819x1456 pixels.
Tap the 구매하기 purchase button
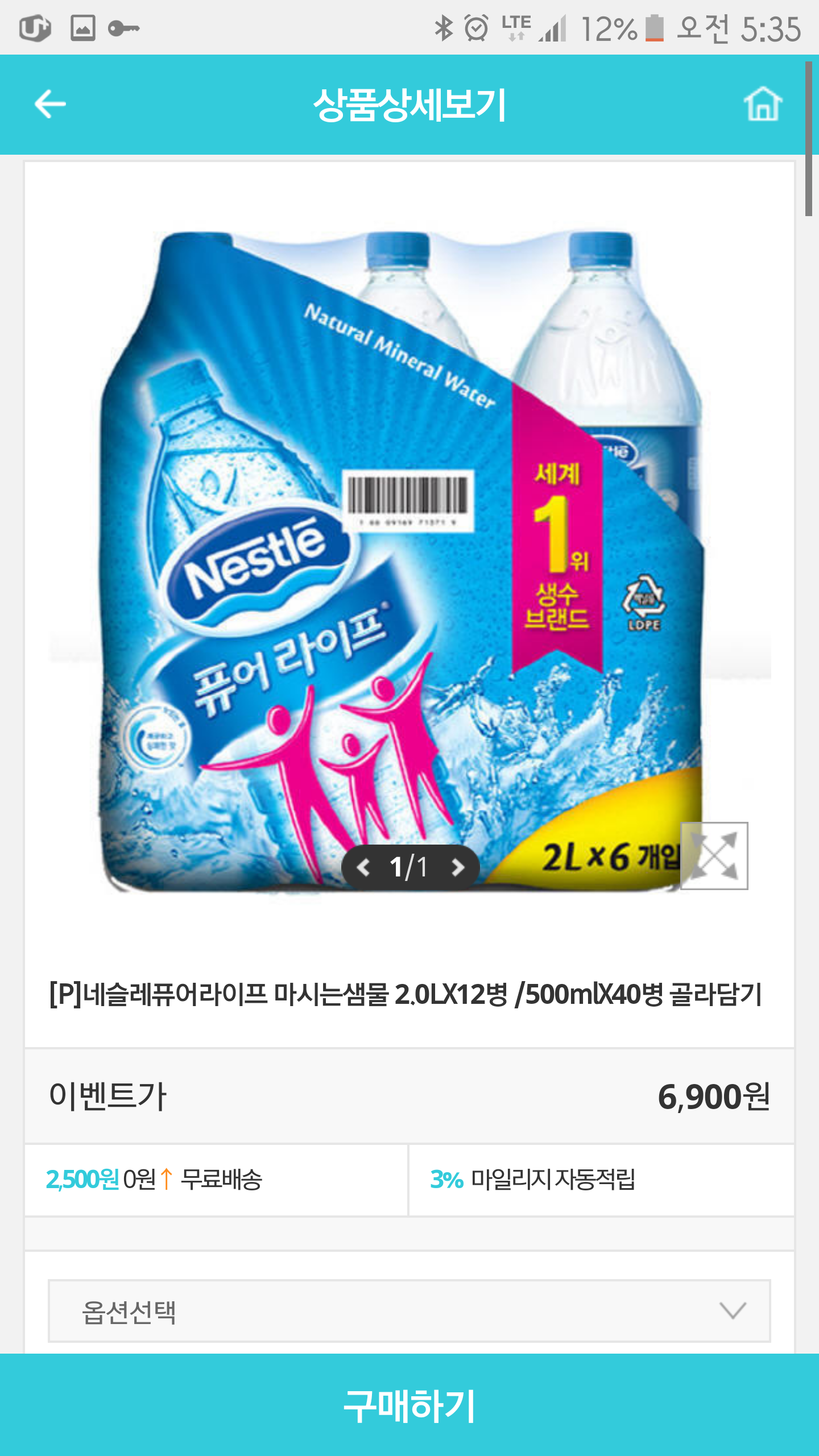pyautogui.click(x=409, y=1405)
